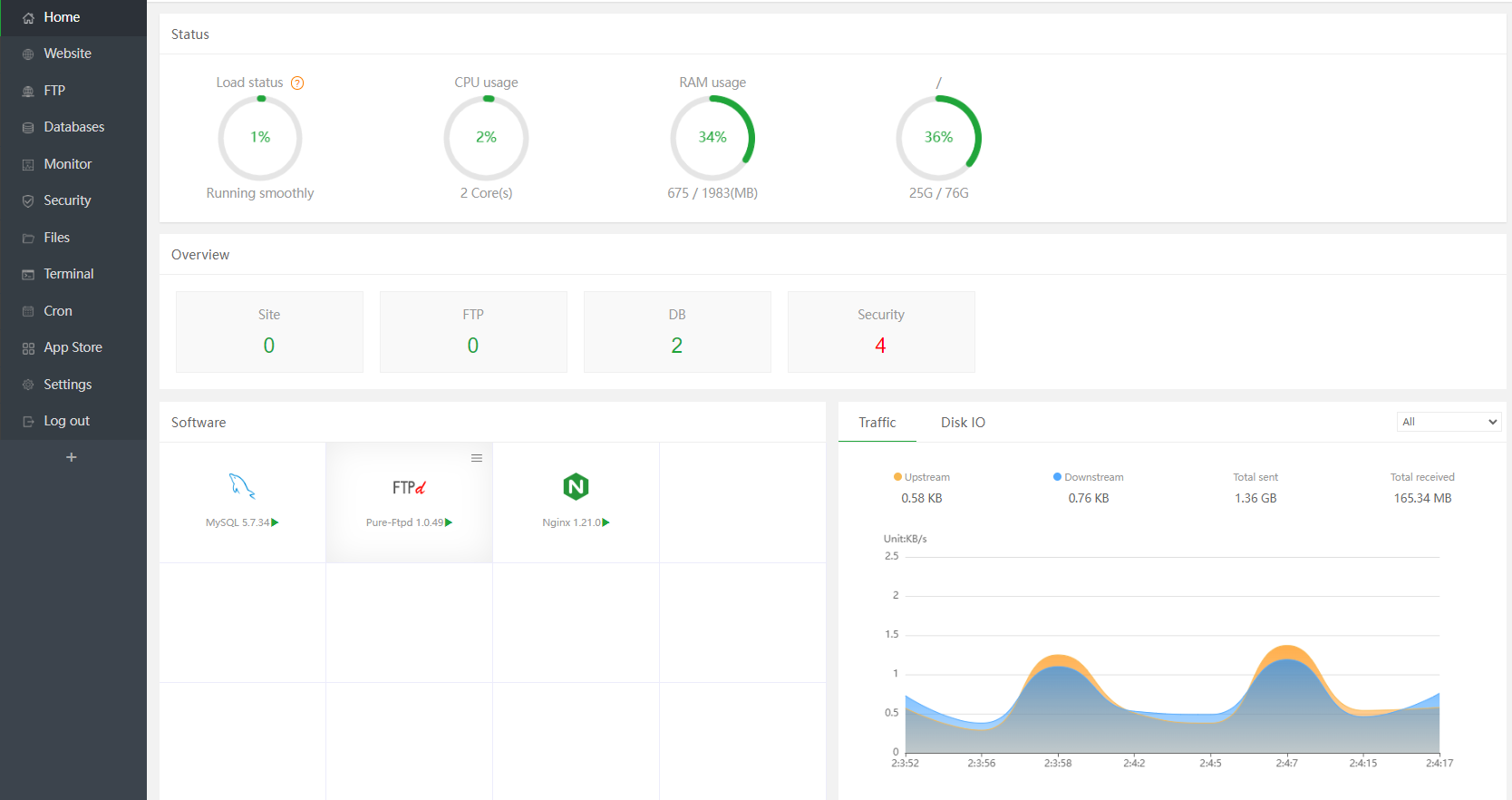The image size is (1512, 800).
Task: Click the Site overview card
Action: coord(269,332)
